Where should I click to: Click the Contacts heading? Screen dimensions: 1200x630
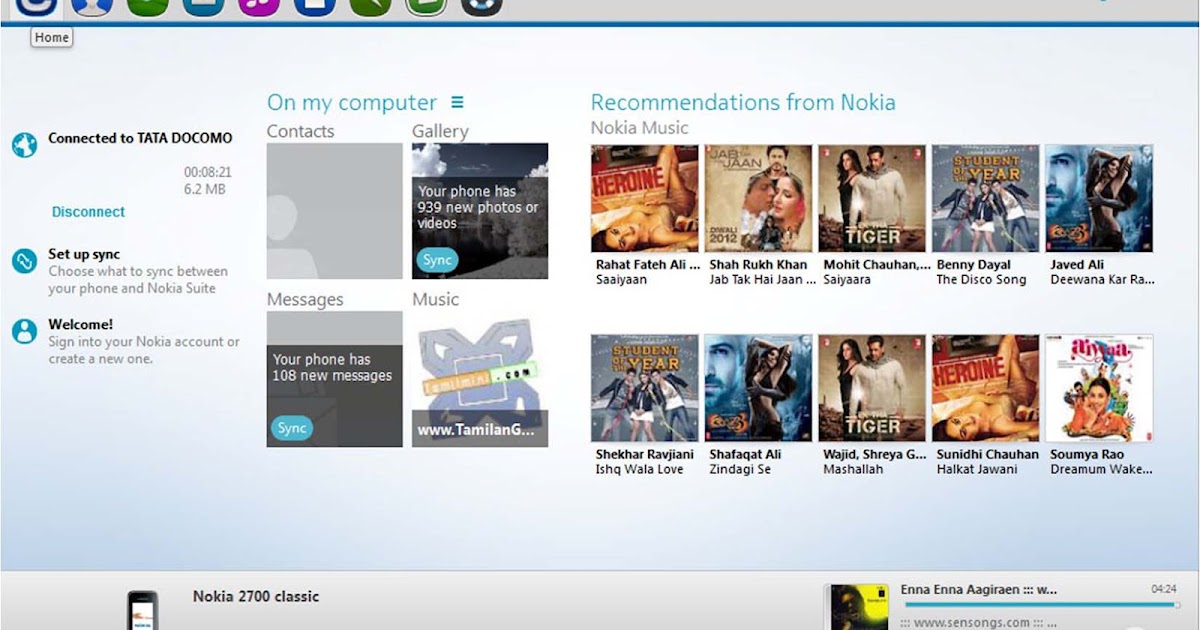tap(301, 131)
